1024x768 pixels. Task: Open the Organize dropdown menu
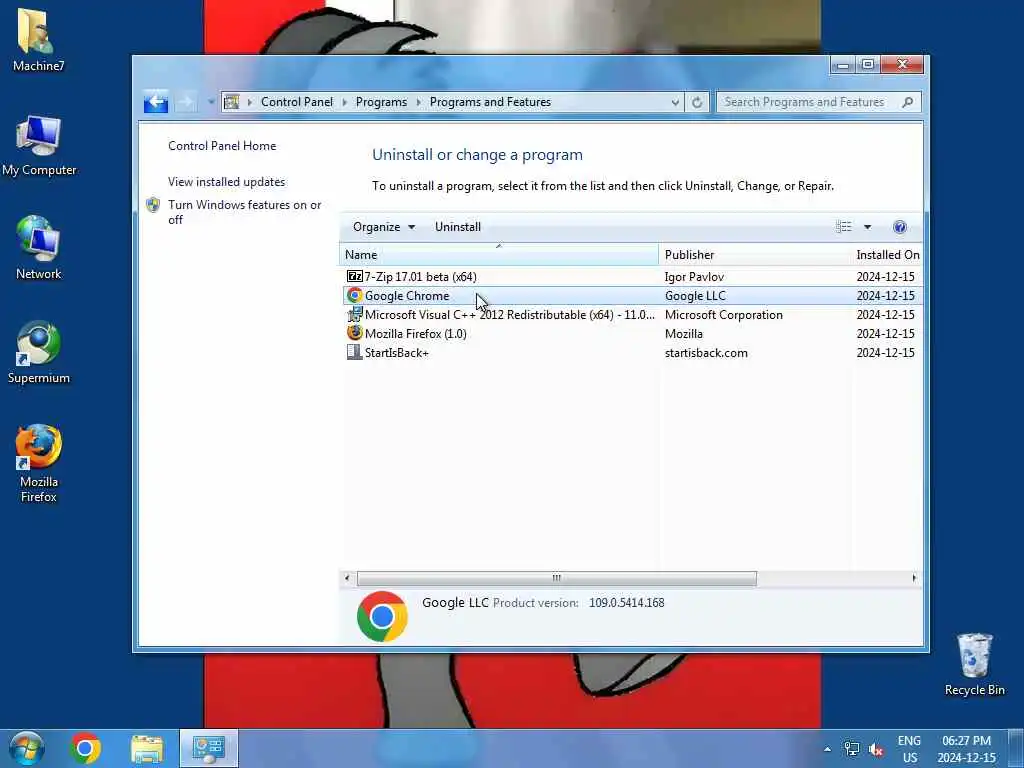(383, 227)
